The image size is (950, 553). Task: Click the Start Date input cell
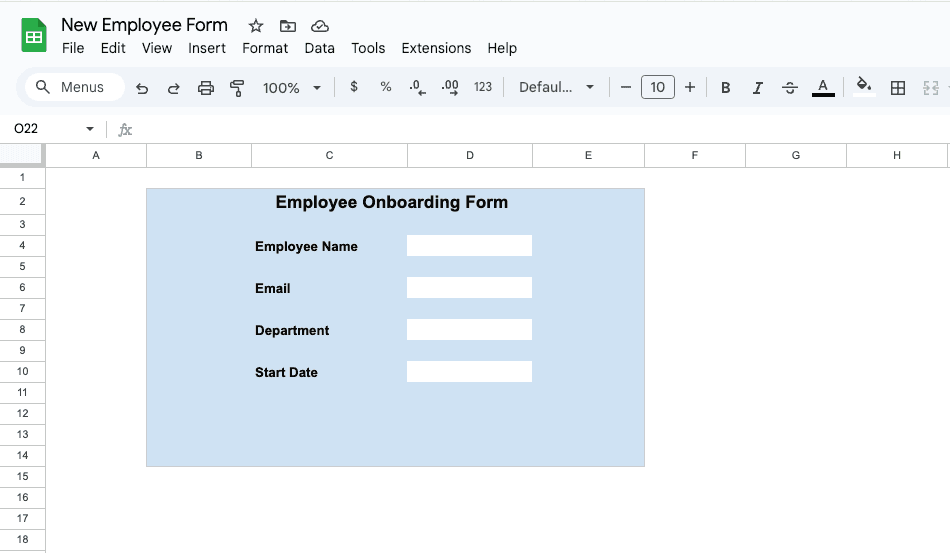click(x=470, y=372)
